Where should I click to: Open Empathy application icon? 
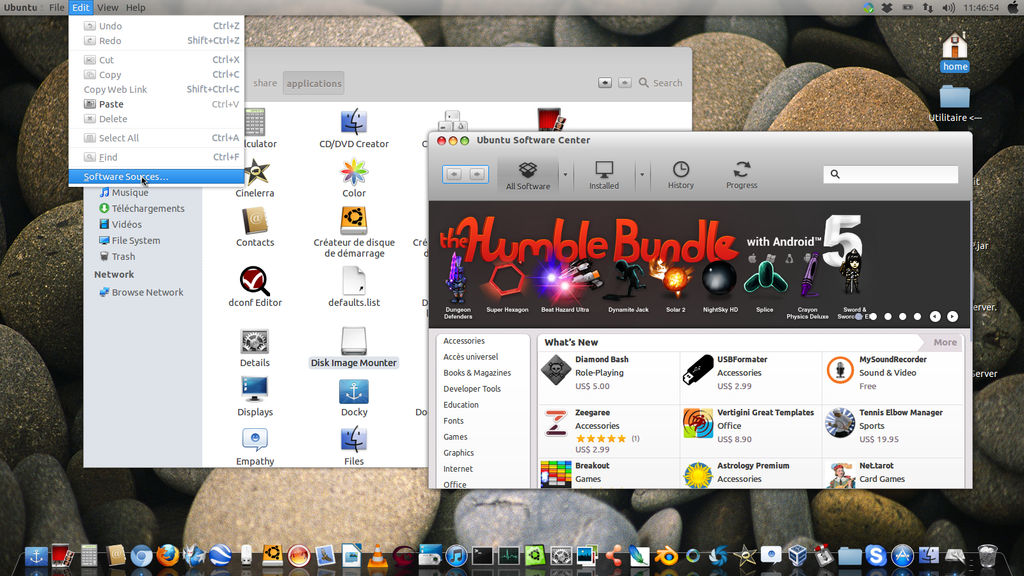[x=255, y=447]
